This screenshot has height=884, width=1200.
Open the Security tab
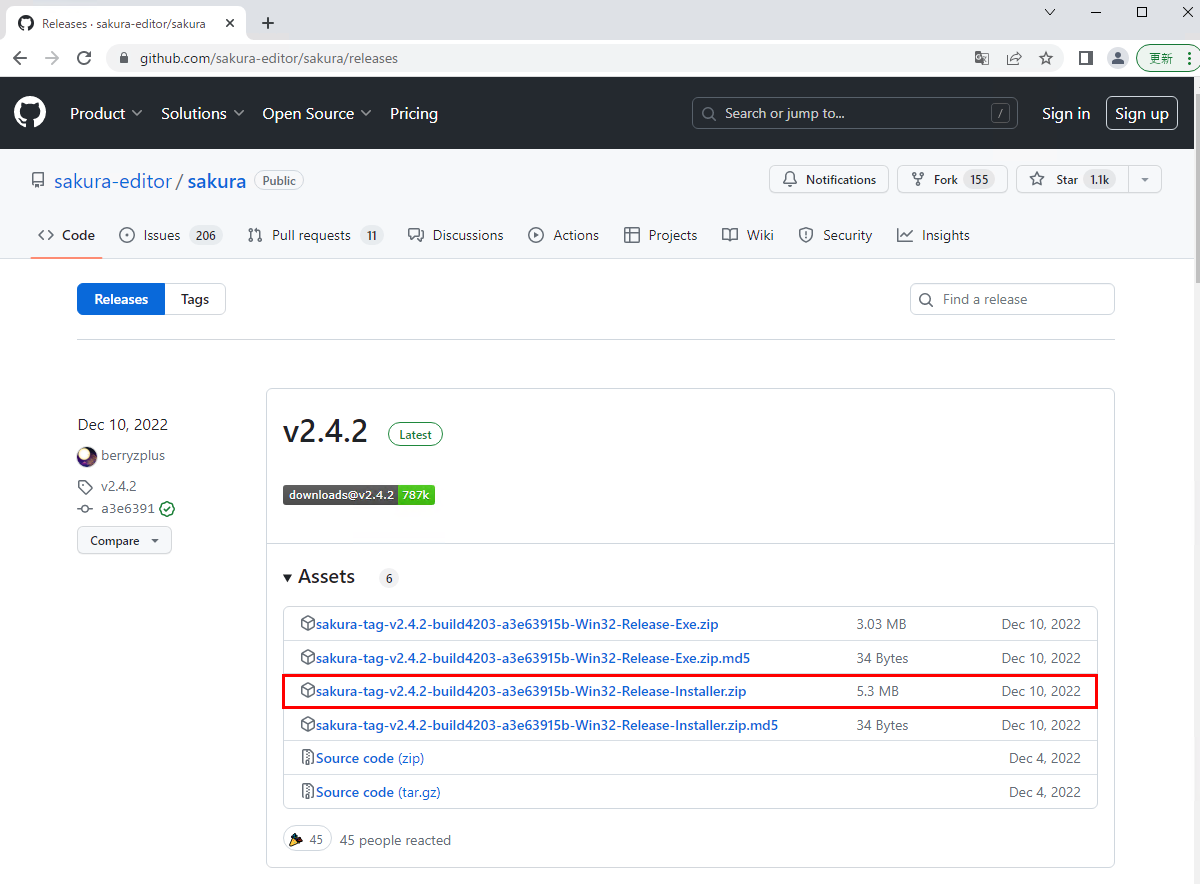835,236
